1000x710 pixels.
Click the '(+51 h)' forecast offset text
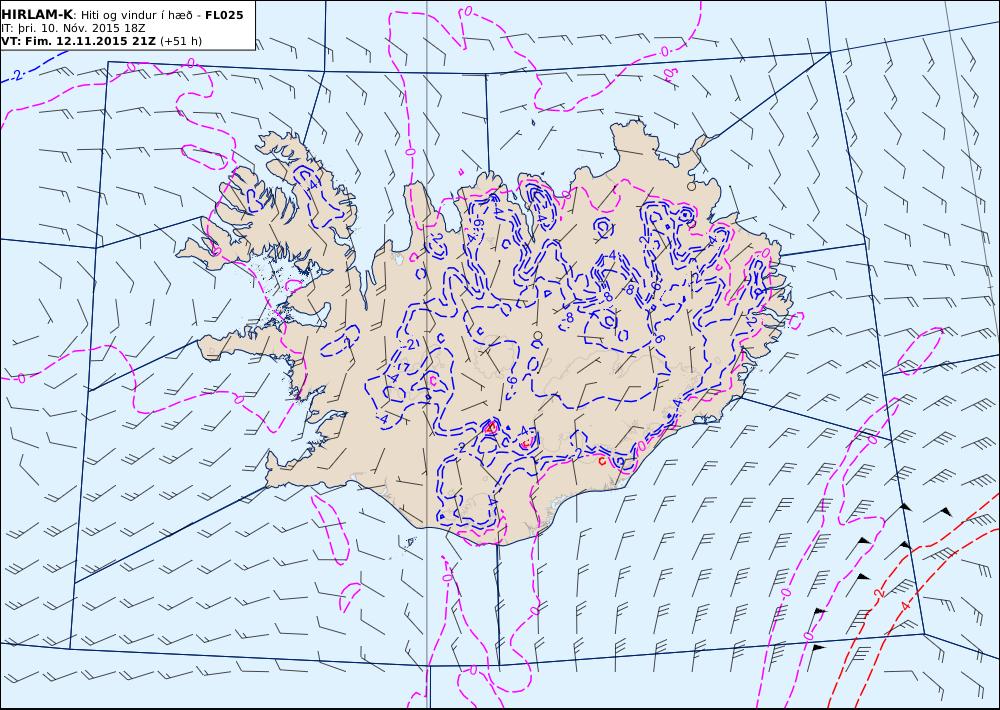180,41
